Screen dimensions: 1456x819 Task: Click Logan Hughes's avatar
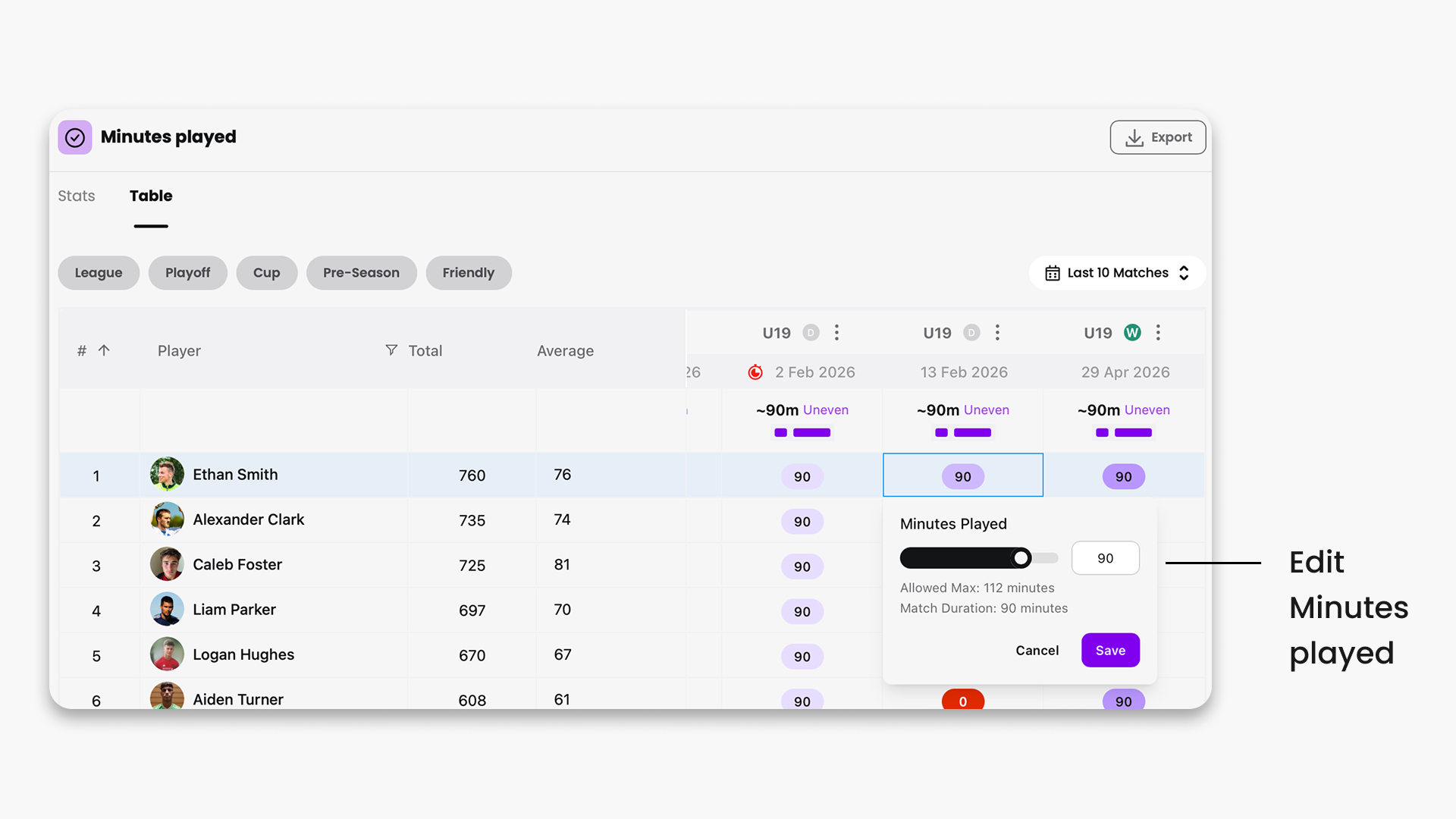tap(167, 654)
